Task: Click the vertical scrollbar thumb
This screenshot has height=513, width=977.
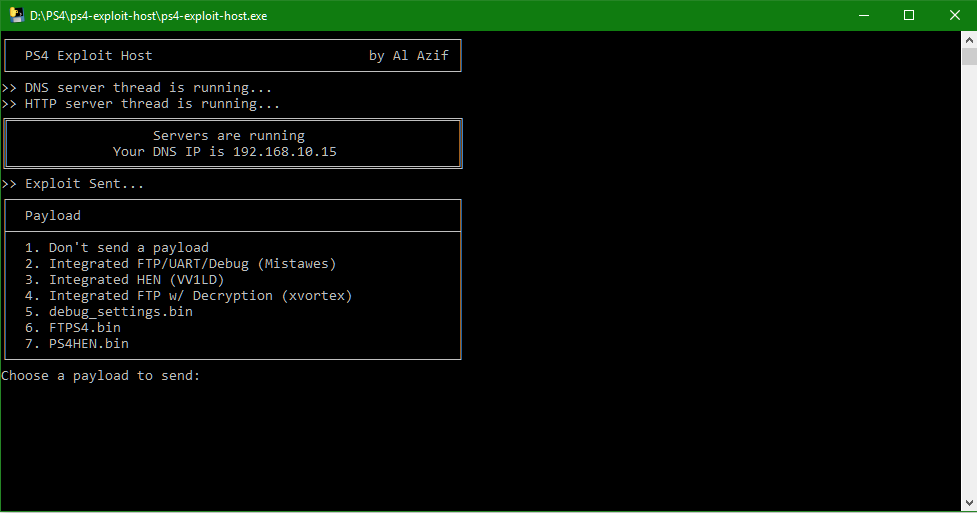Action: (x=969, y=57)
